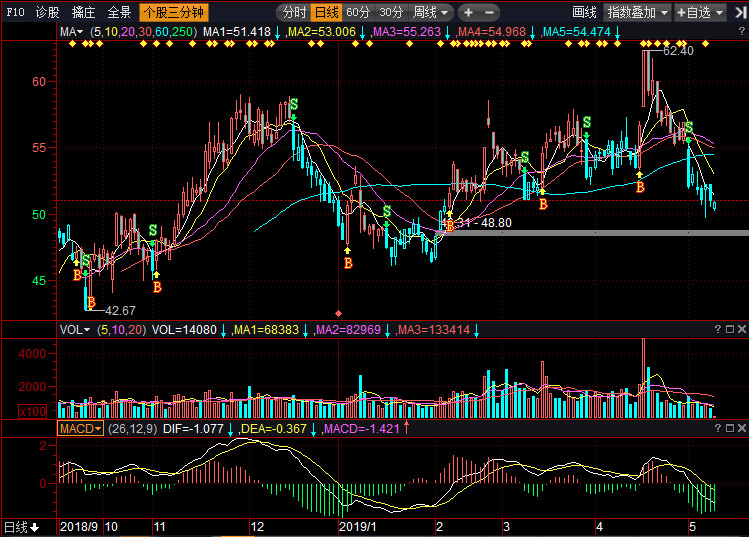749x537 pixels.
Task: Add stock via +自选 button
Action: click(700, 12)
